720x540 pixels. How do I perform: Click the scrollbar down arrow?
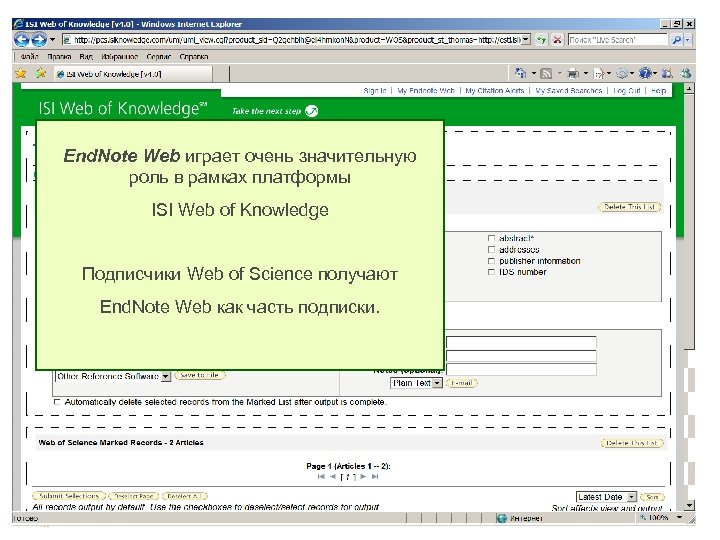tap(688, 506)
